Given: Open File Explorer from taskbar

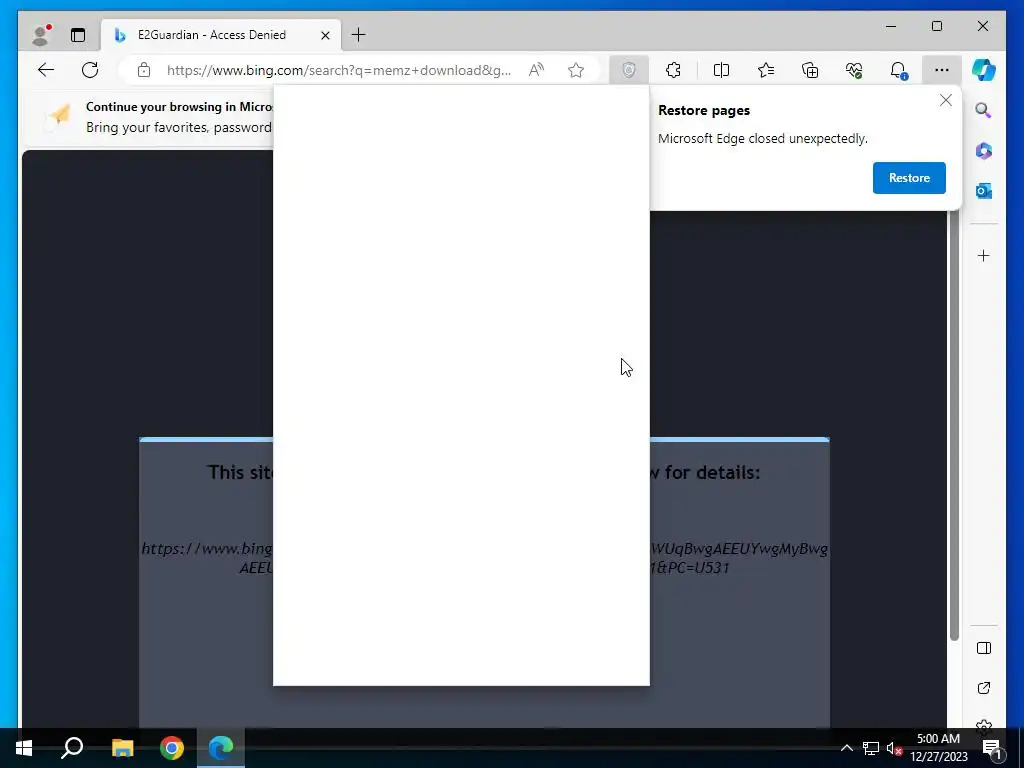Looking at the screenshot, I should click(x=122, y=748).
